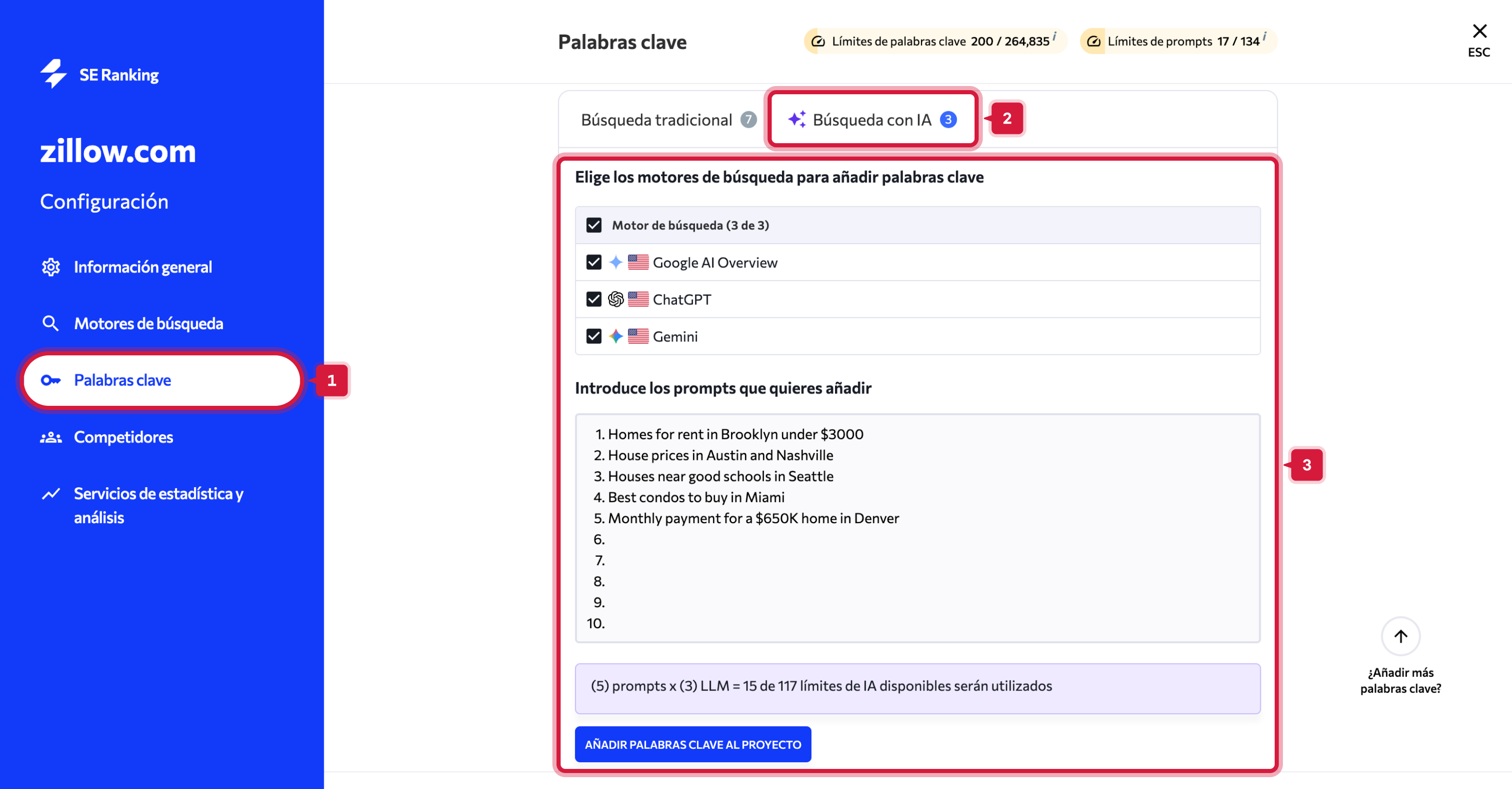Click Añadir palabras clave al proyecto button
Screen dimensions: 1512x789
click(692, 744)
